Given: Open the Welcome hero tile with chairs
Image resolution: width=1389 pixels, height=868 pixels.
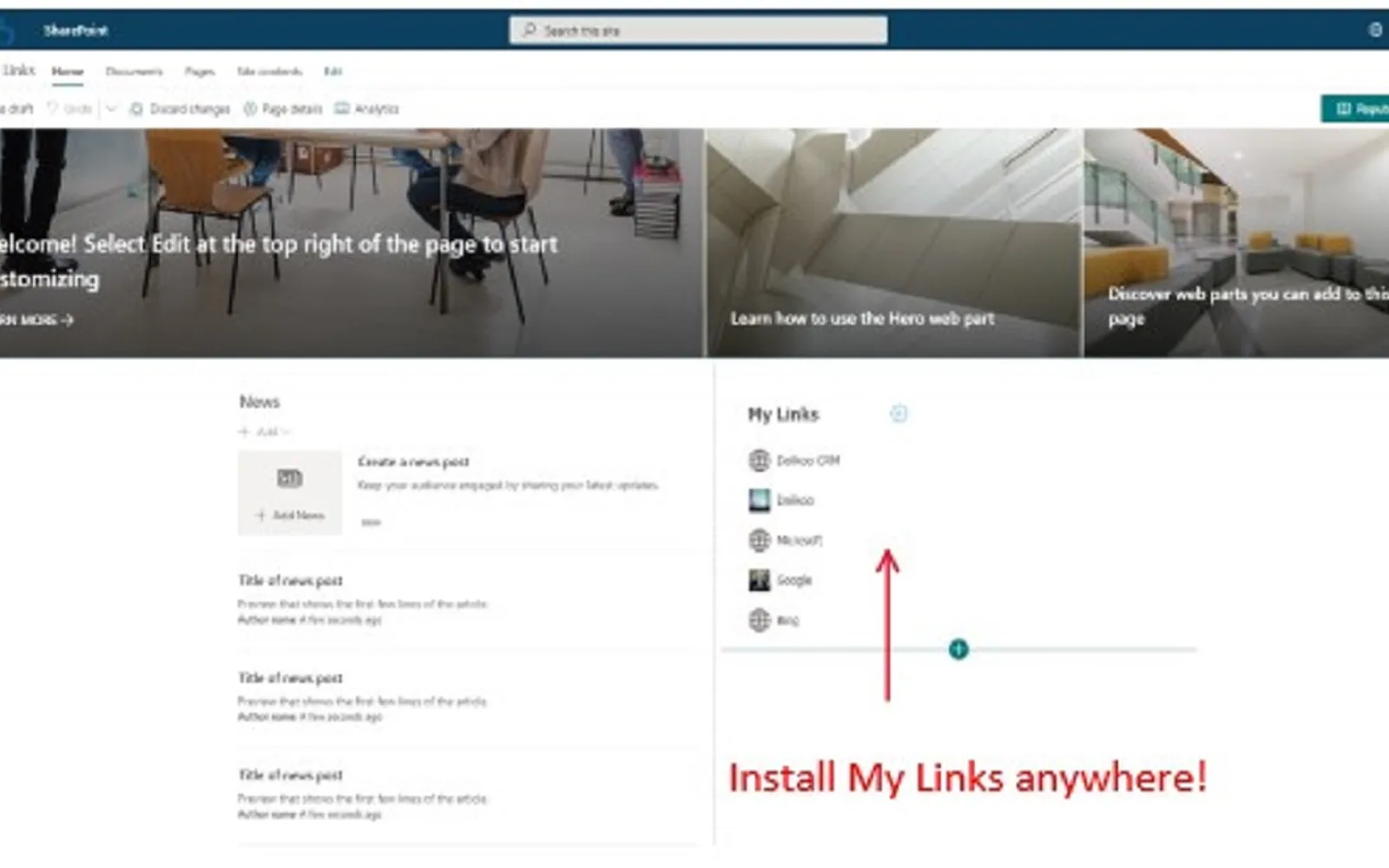Looking at the screenshot, I should point(351,243).
